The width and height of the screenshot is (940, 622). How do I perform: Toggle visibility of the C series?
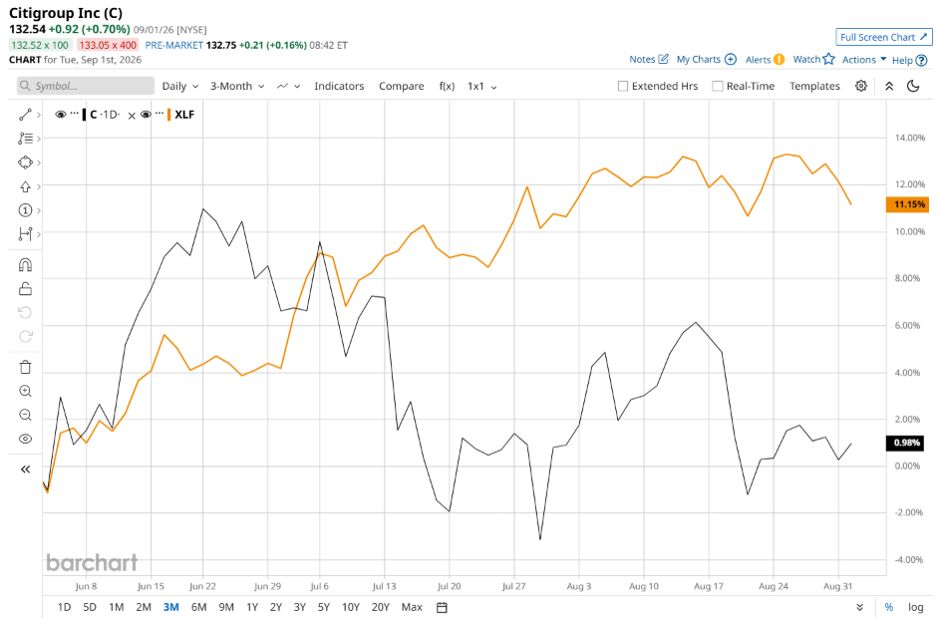tap(61, 114)
